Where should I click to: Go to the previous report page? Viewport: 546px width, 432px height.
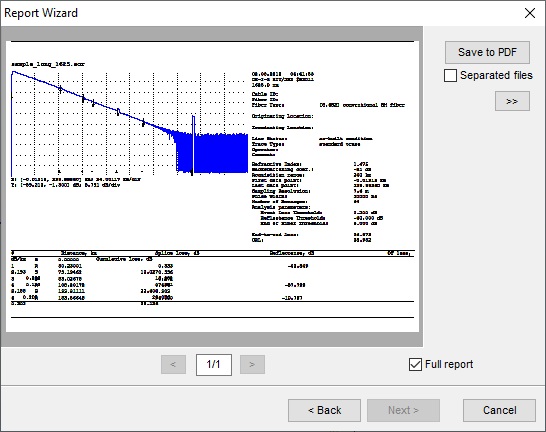point(173,364)
